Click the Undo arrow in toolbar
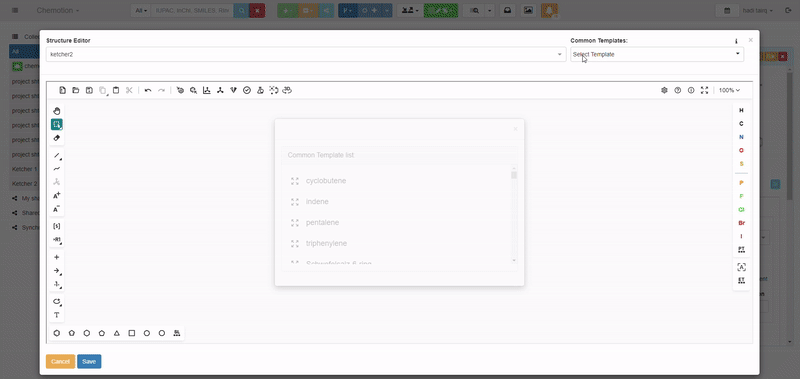800x379 pixels. click(148, 90)
